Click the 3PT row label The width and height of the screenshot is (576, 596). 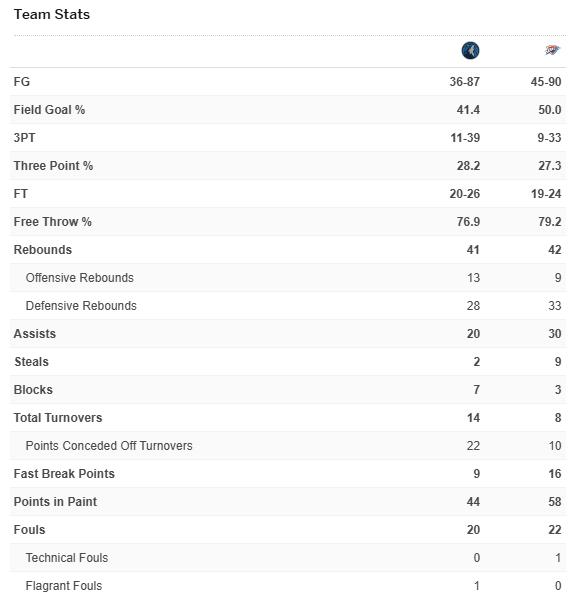tap(24, 138)
